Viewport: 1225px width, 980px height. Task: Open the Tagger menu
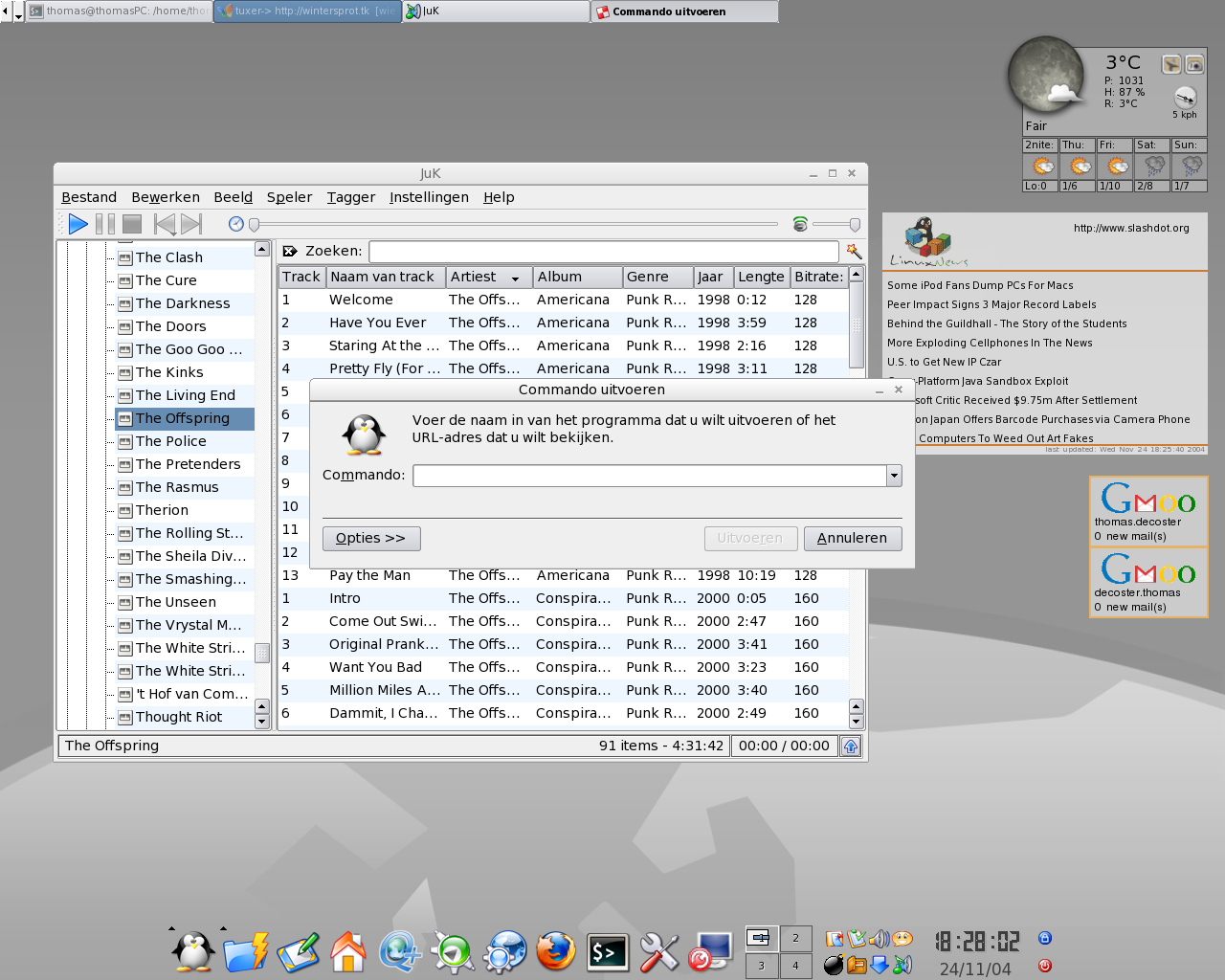click(351, 197)
